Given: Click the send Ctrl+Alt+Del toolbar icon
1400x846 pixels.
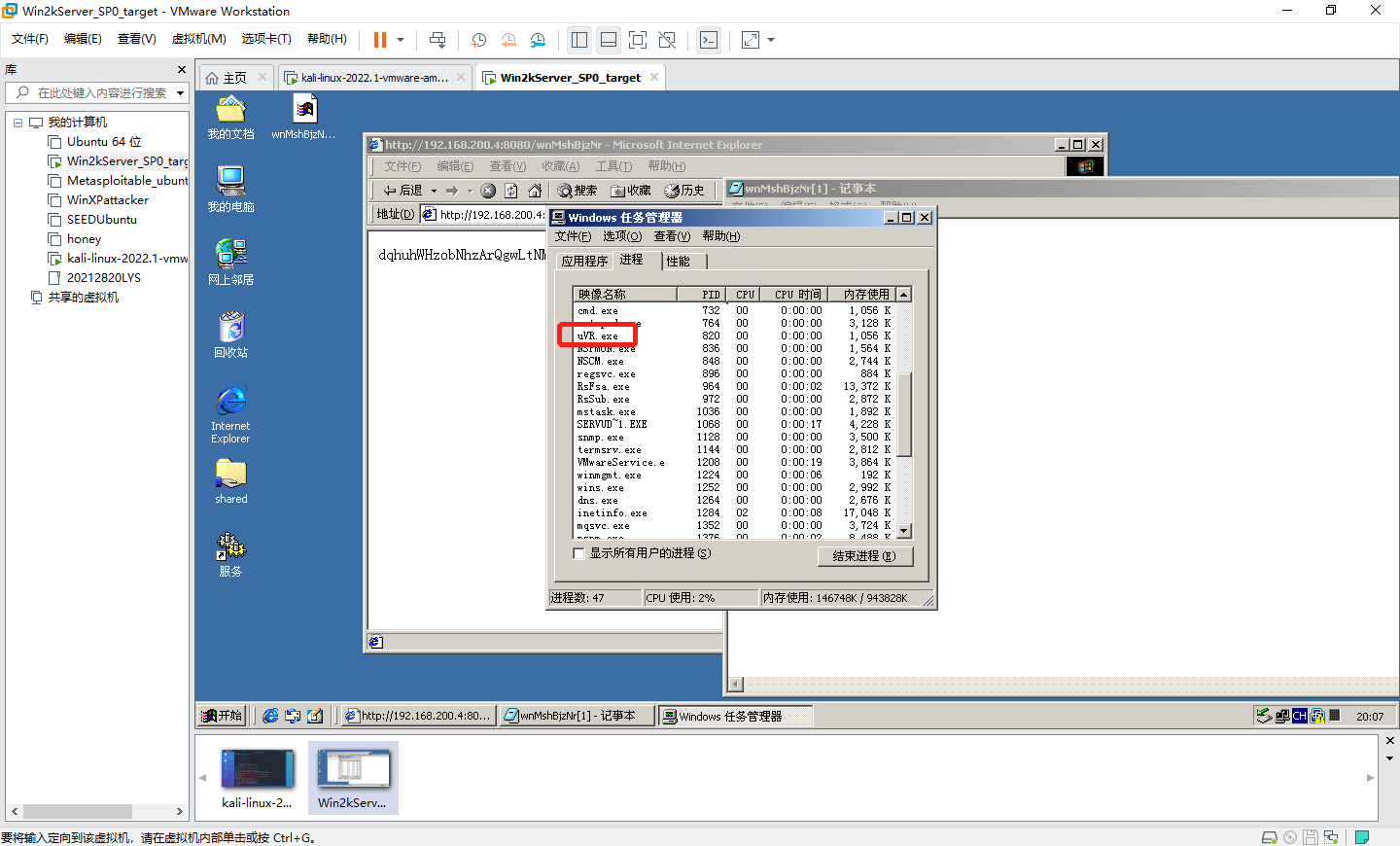Looking at the screenshot, I should tap(437, 40).
